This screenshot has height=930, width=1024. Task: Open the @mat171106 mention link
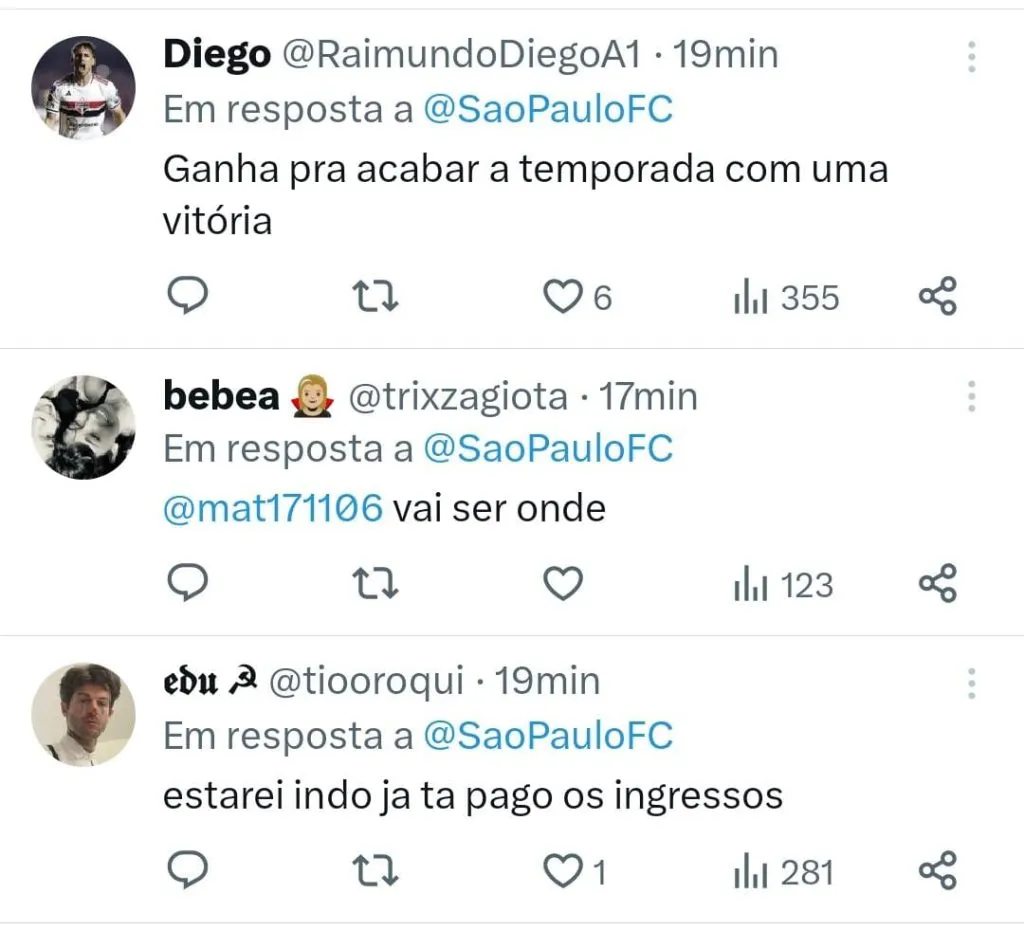pyautogui.click(x=273, y=509)
